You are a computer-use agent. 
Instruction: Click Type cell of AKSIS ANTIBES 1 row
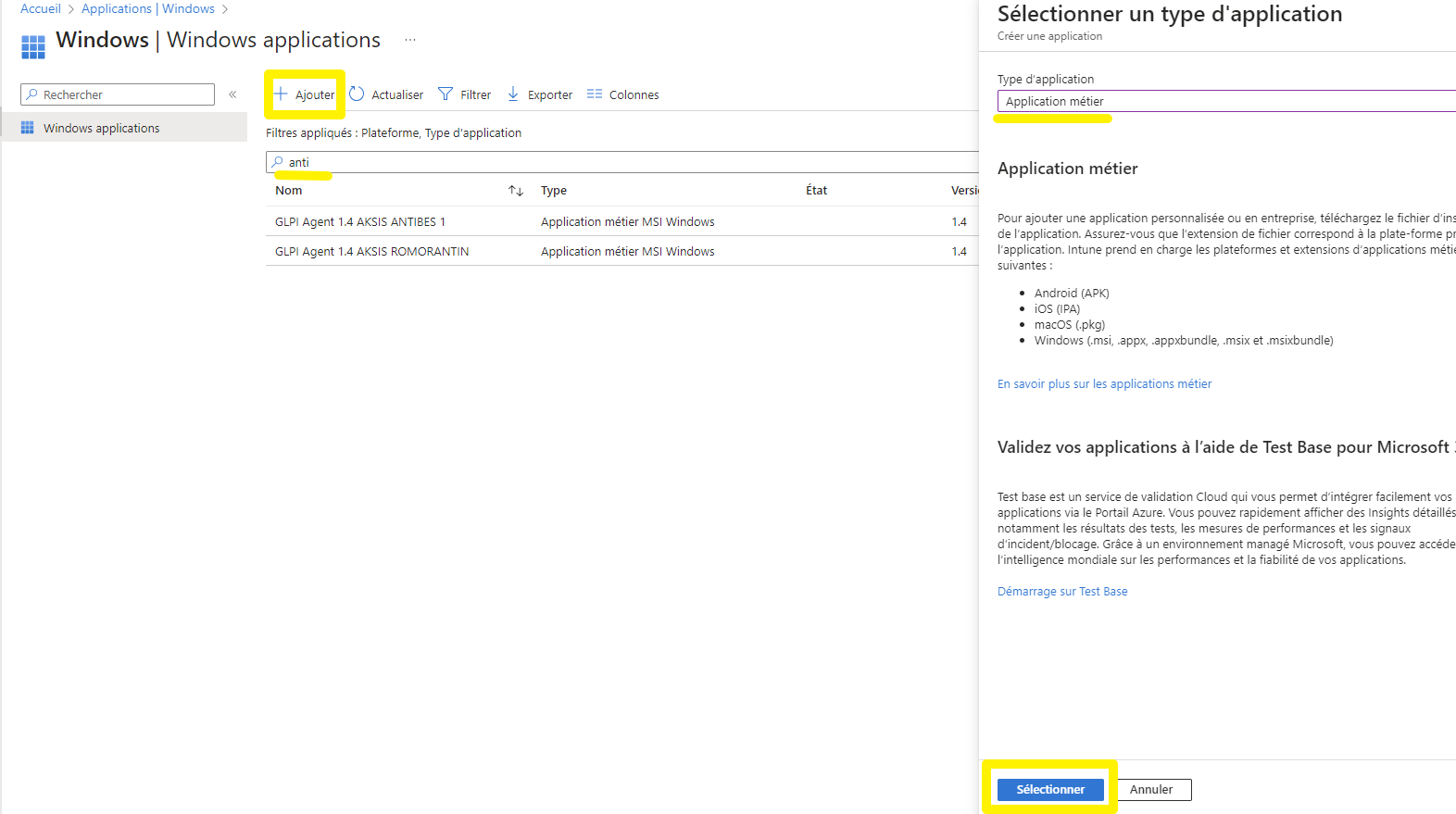(x=628, y=221)
